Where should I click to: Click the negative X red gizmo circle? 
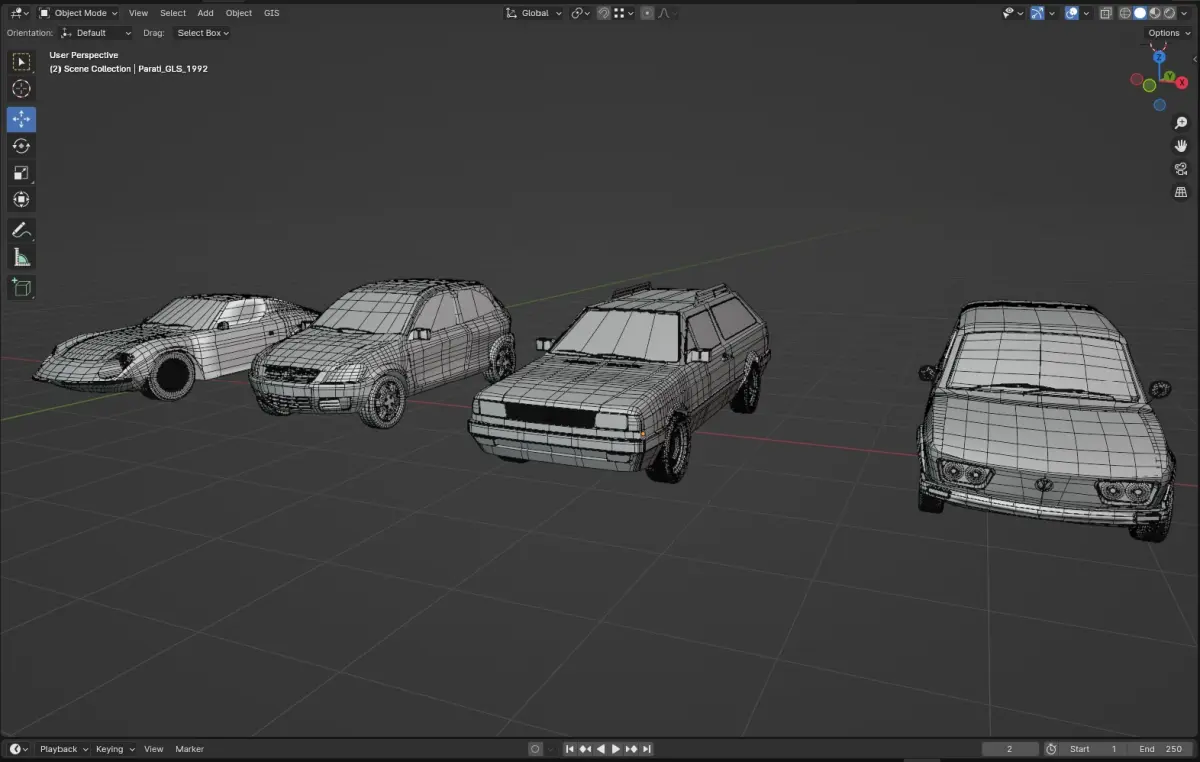pyautogui.click(x=1136, y=79)
